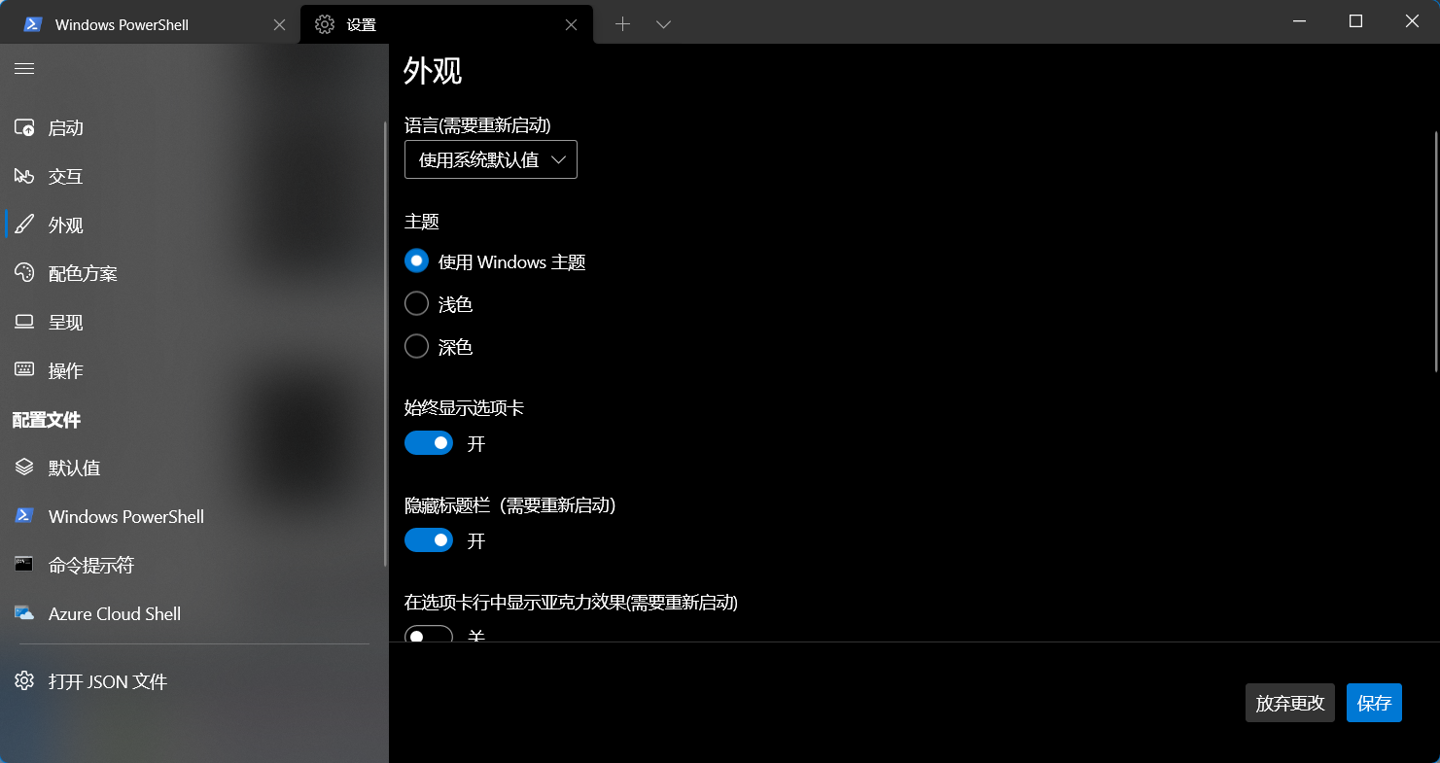
Task: Click the gear icon beside 打开 JSON 文件
Action: (24, 681)
